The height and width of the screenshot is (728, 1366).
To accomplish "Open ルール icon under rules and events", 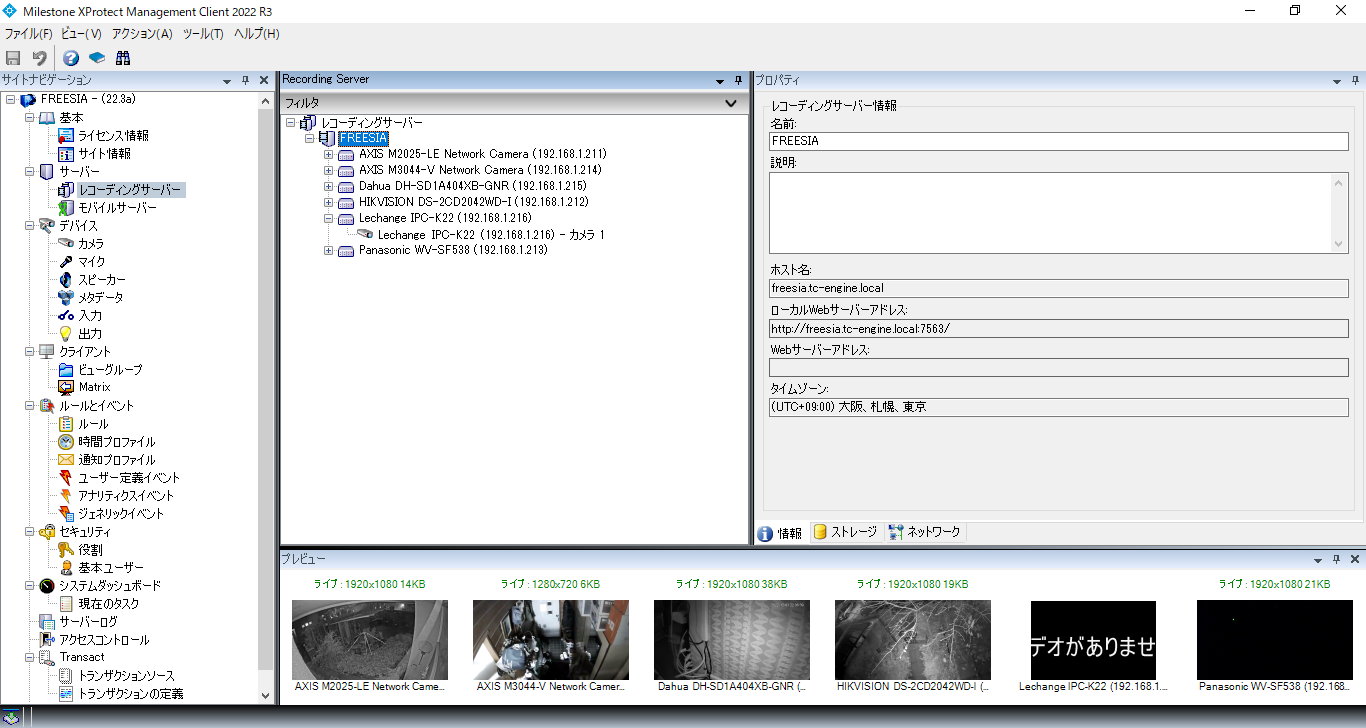I will point(66,424).
